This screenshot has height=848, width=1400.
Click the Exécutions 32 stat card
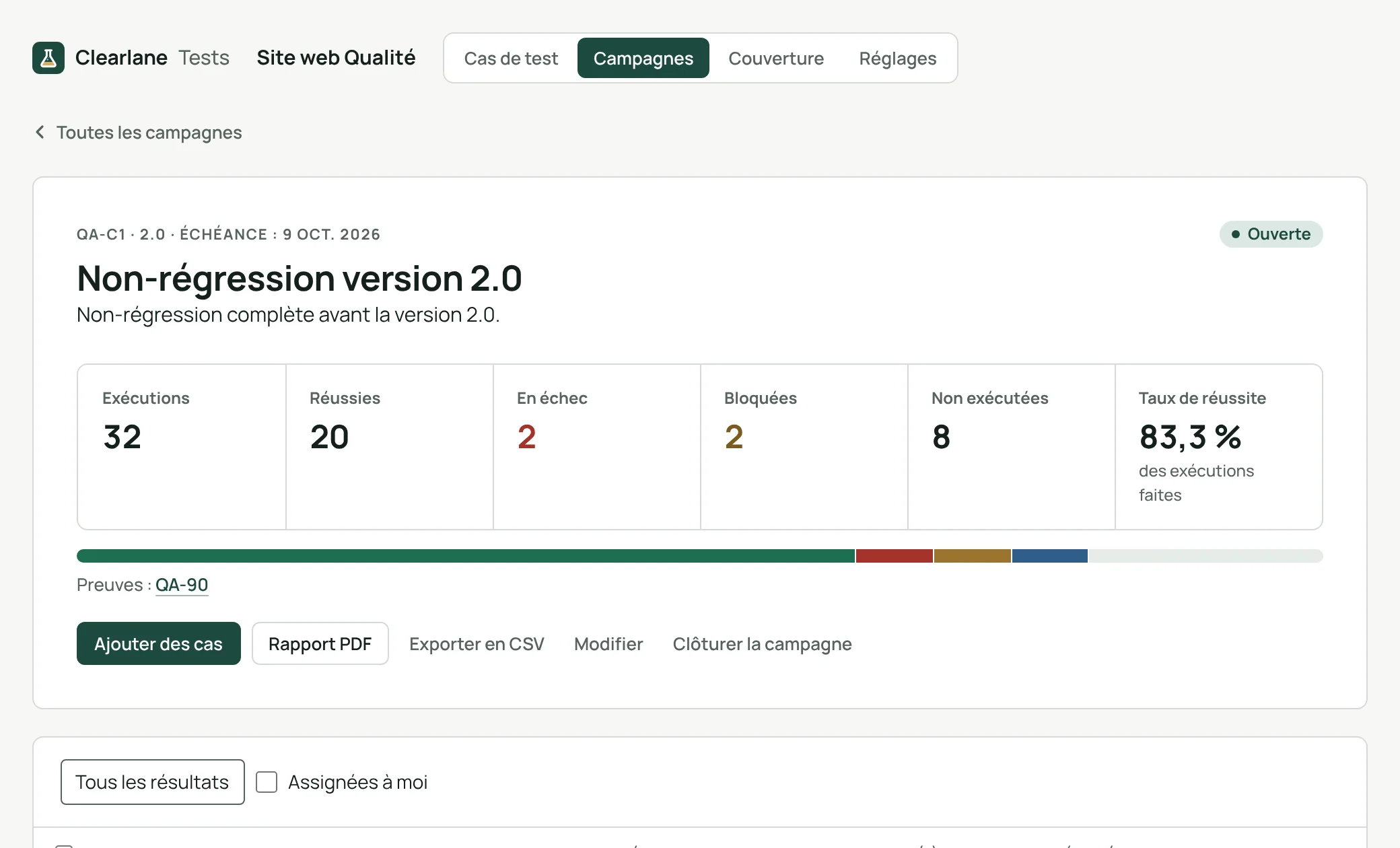pyautogui.click(x=182, y=447)
